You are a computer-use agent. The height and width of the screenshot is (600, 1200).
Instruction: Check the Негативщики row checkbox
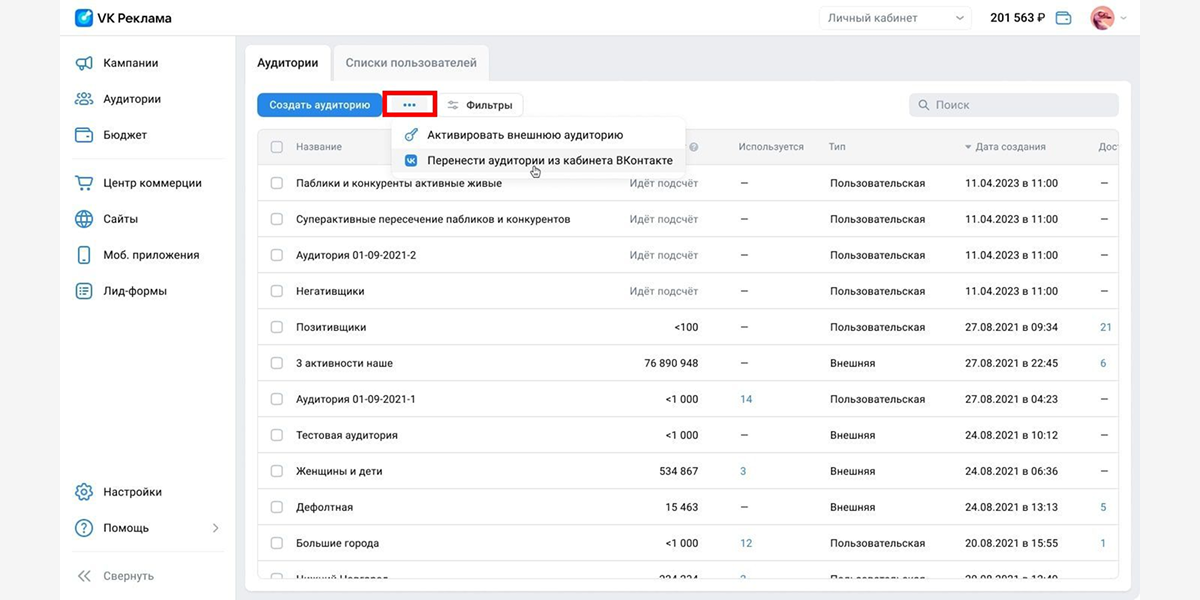[277, 291]
